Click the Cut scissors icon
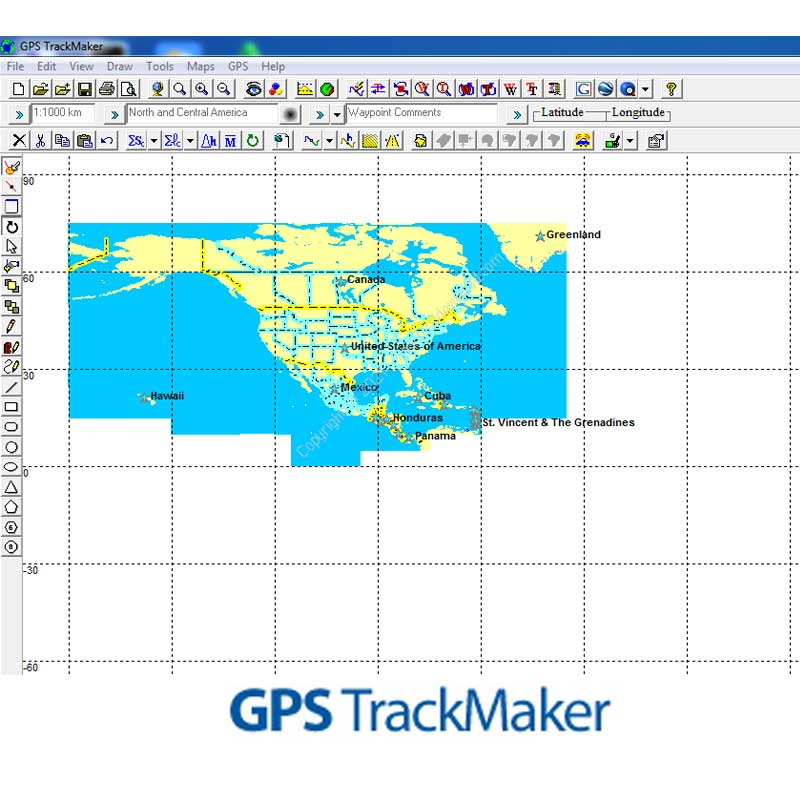Image resolution: width=800 pixels, height=800 pixels. point(40,141)
